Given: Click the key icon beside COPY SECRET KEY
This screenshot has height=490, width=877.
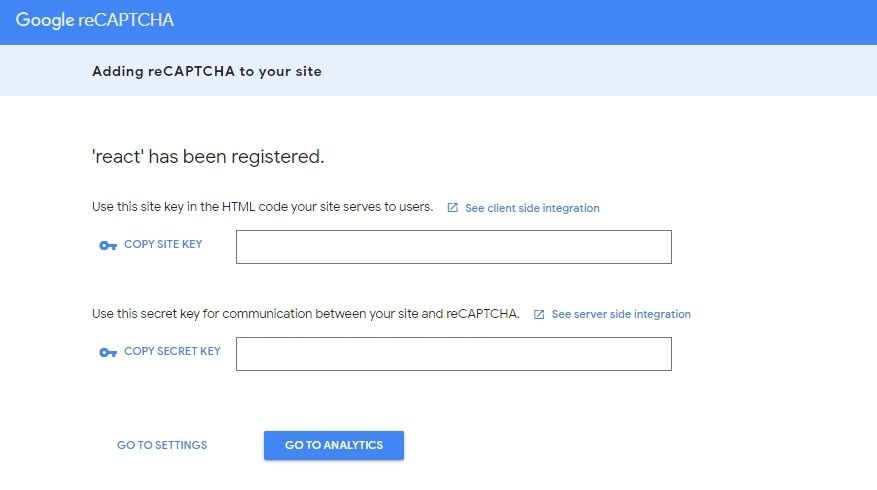Looking at the screenshot, I should [108, 352].
